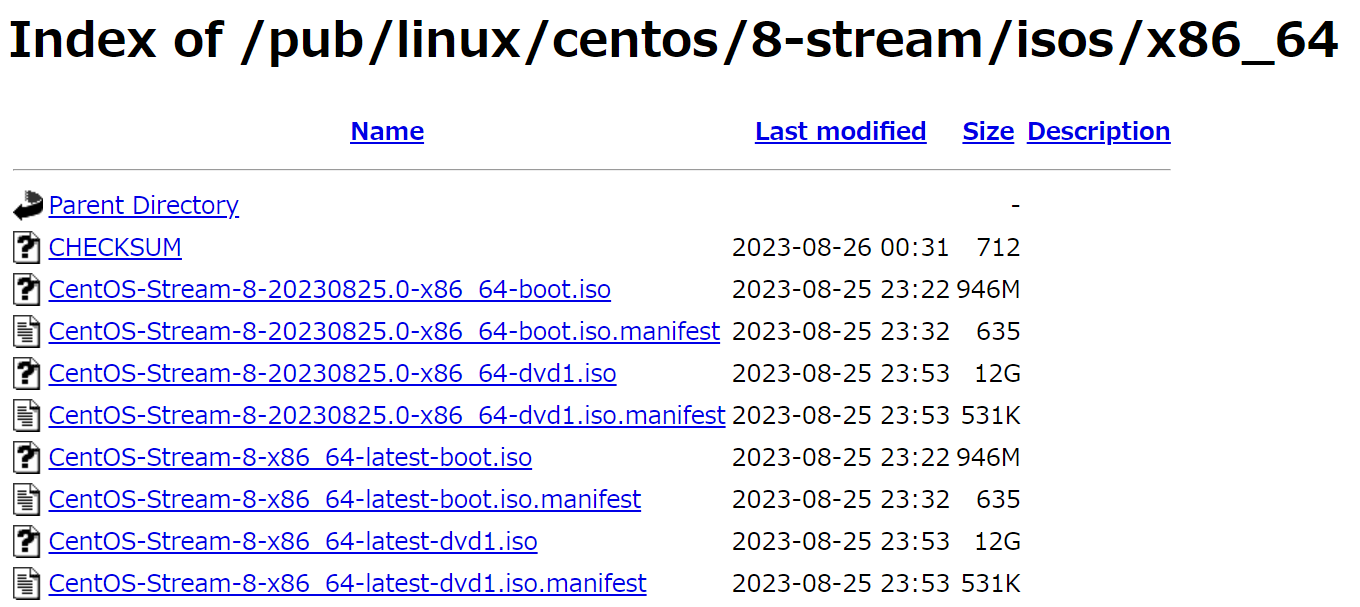Sort listing by Name column
Image resolution: width=1360 pixels, height=607 pixels.
386,131
